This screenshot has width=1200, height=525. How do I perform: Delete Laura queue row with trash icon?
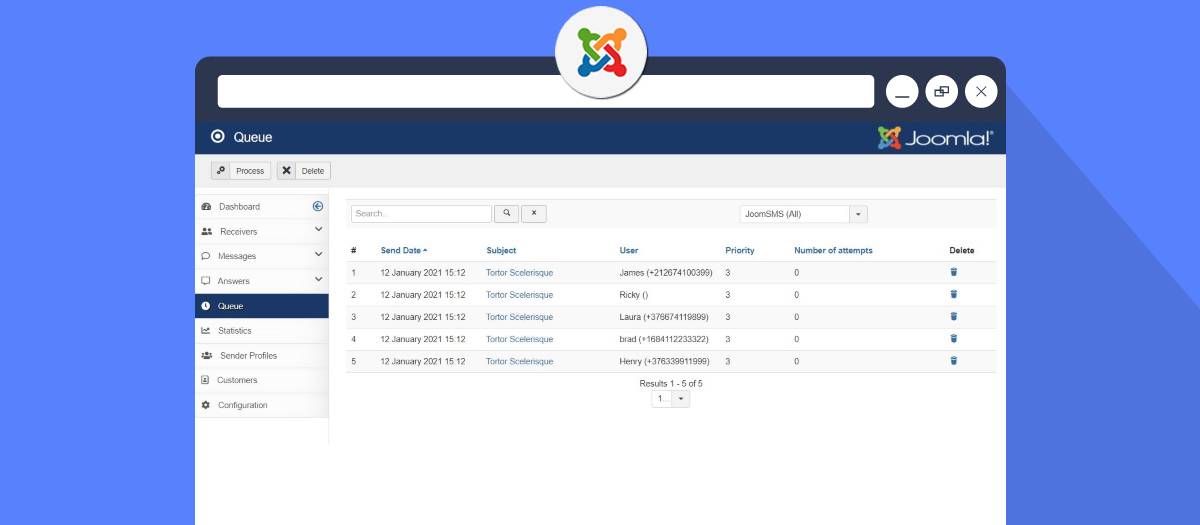[x=953, y=316]
